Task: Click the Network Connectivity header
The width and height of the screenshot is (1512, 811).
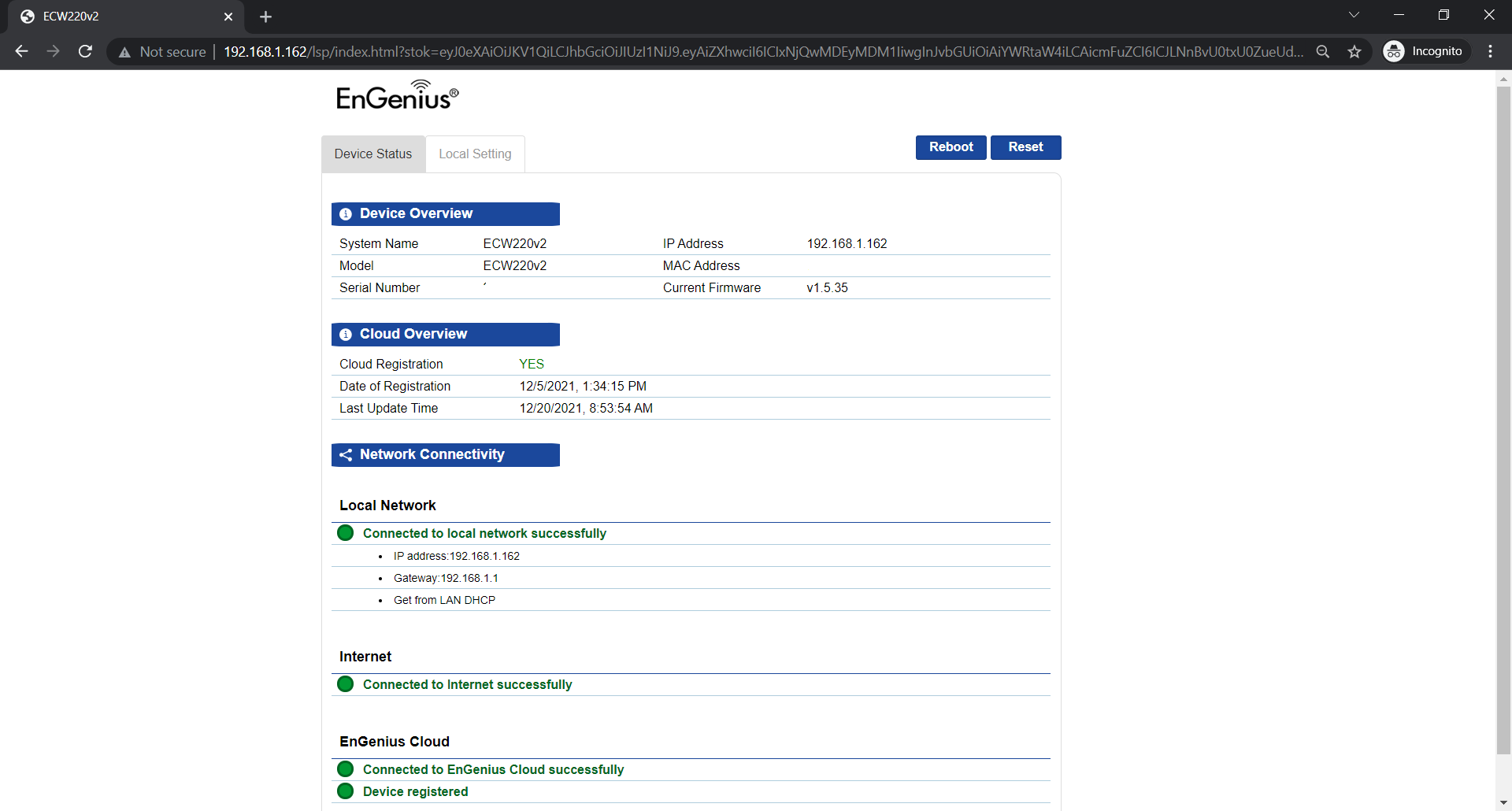Action: tap(446, 455)
